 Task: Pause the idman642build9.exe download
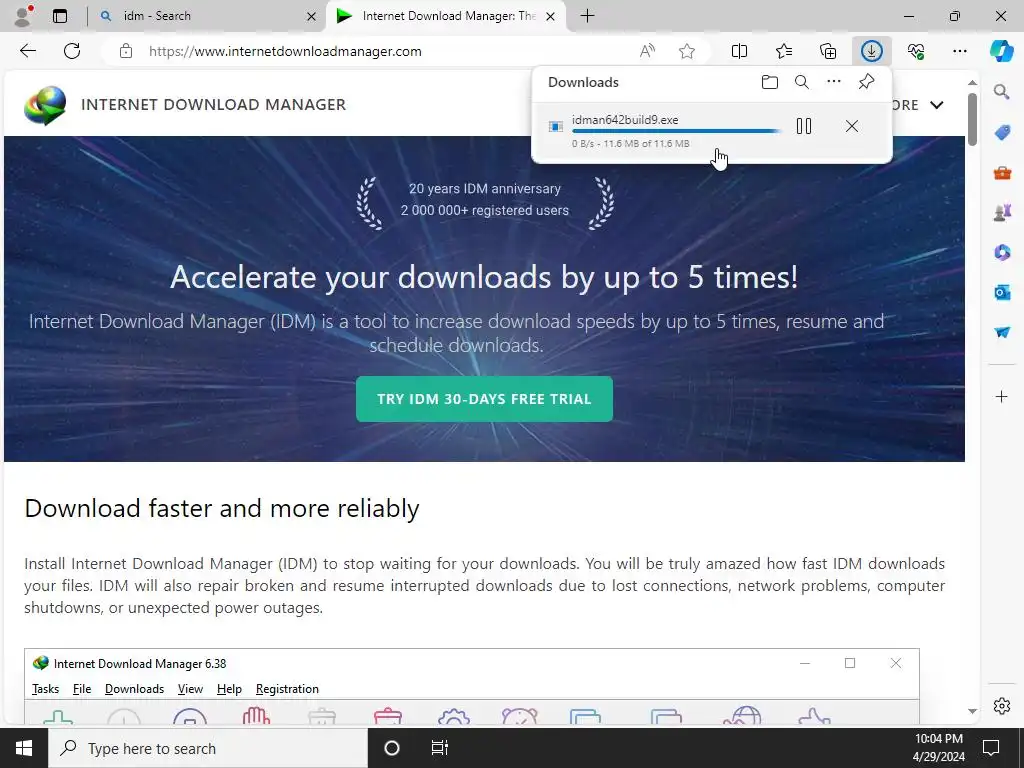tap(804, 126)
